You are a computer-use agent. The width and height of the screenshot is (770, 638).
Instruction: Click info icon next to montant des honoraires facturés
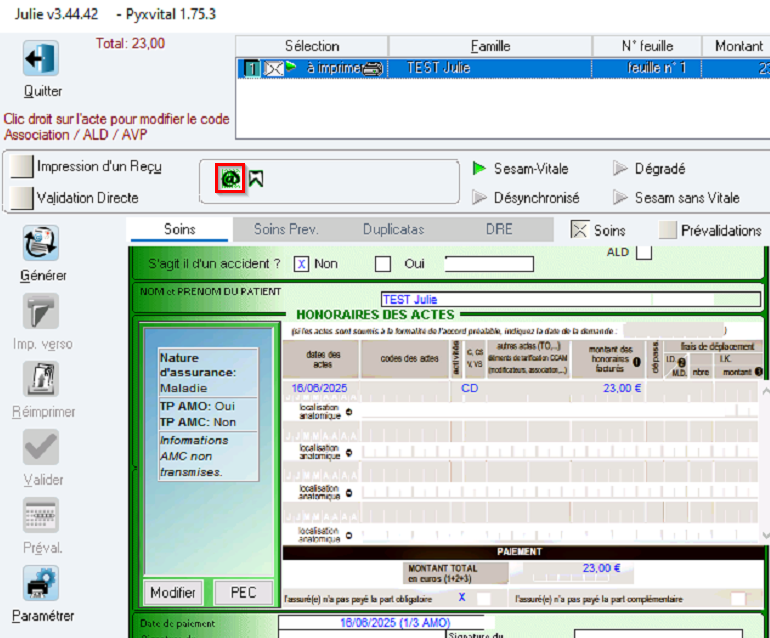pos(637,362)
